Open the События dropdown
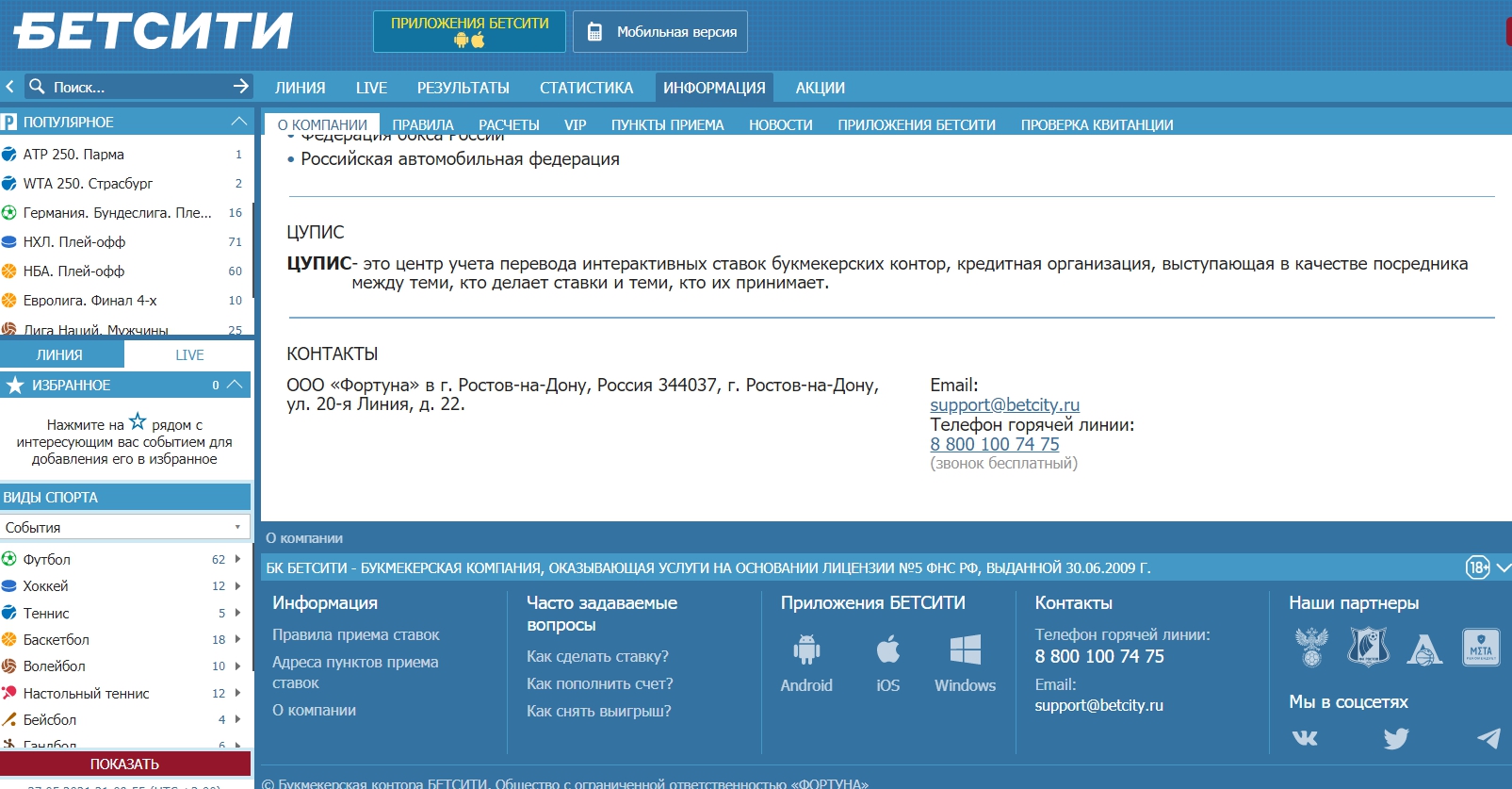 [x=124, y=527]
